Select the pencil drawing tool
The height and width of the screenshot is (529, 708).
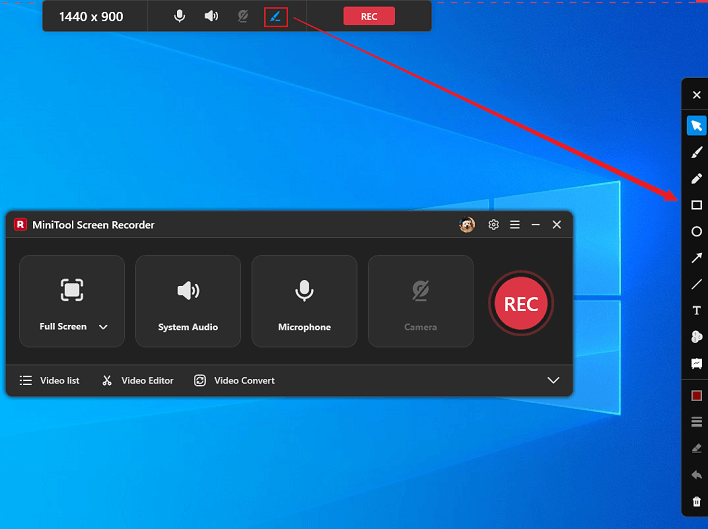(x=696, y=179)
